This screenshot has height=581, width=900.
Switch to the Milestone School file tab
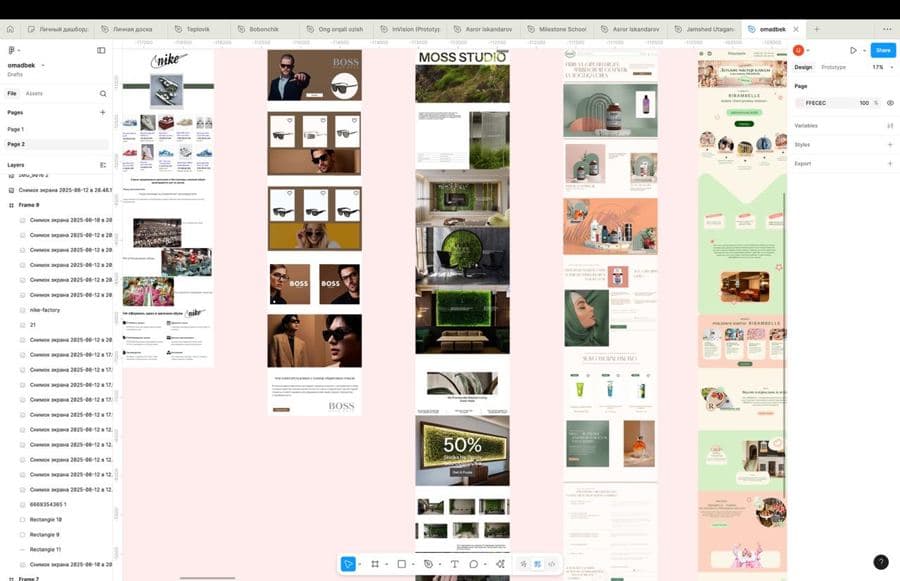(x=557, y=29)
